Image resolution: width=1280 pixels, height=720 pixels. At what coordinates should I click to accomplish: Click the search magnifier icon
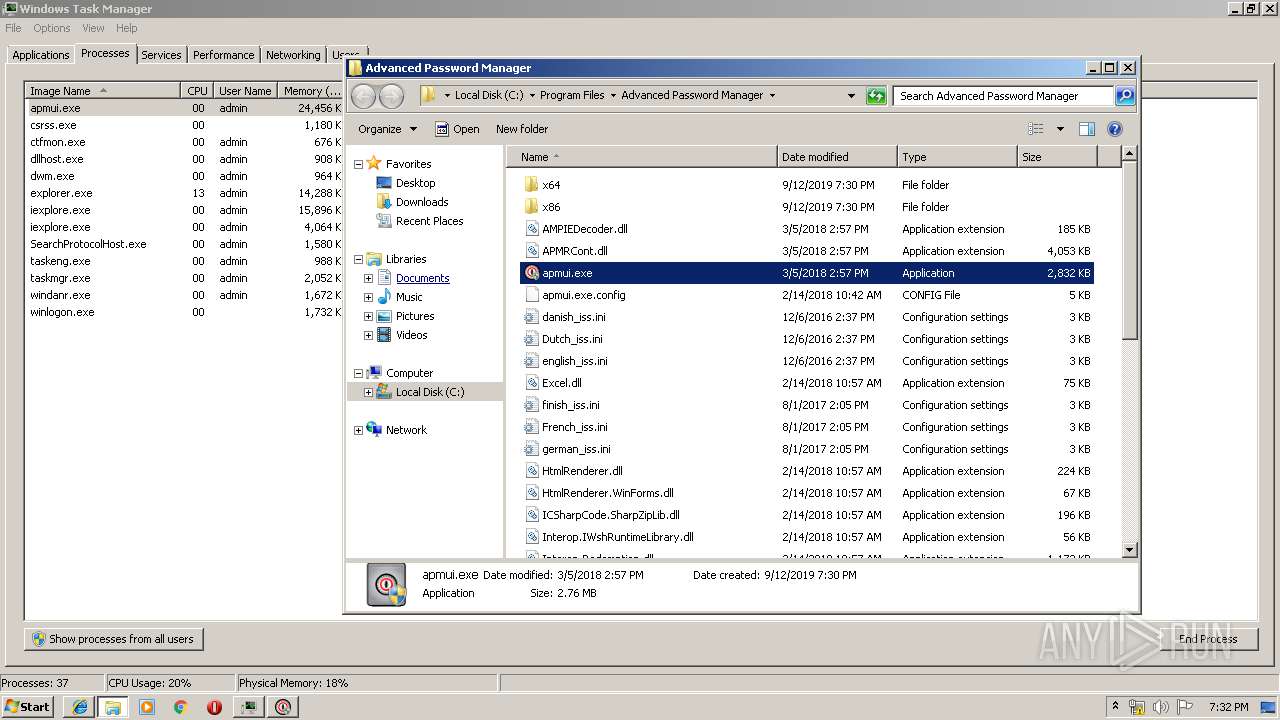[1125, 96]
